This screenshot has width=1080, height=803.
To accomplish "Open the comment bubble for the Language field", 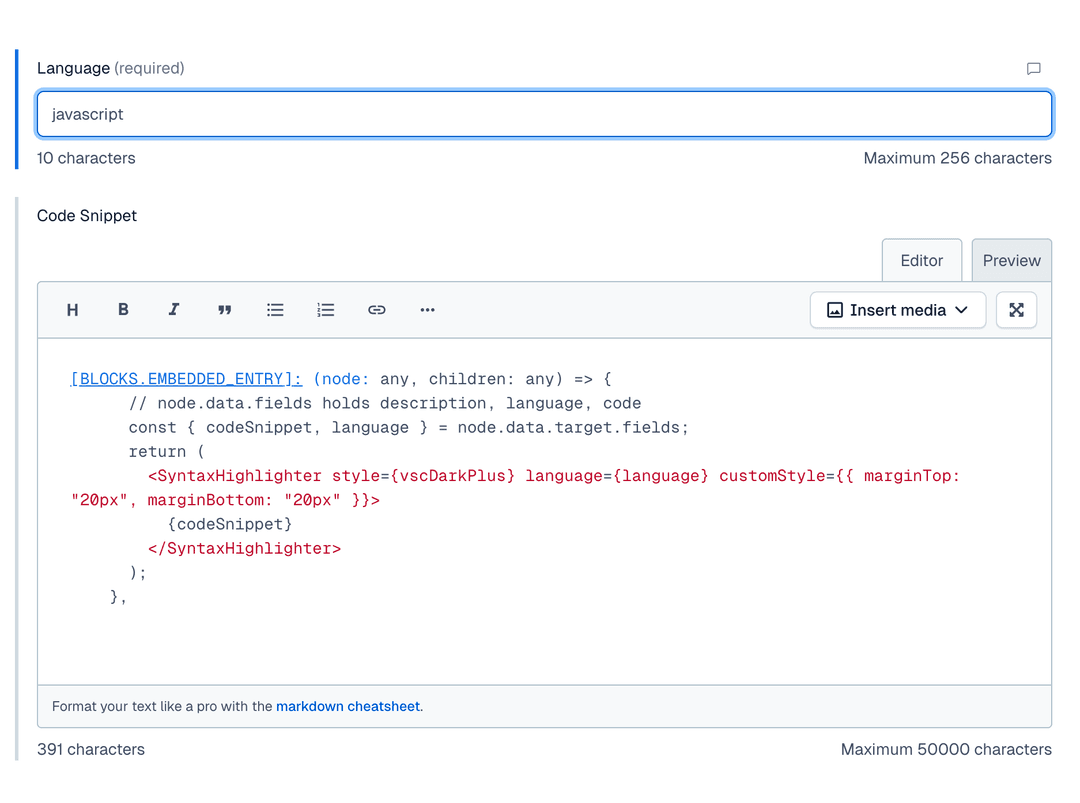I will (1034, 68).
